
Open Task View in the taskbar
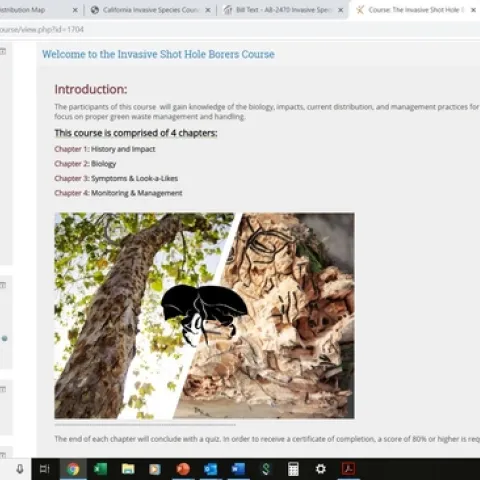45,469
